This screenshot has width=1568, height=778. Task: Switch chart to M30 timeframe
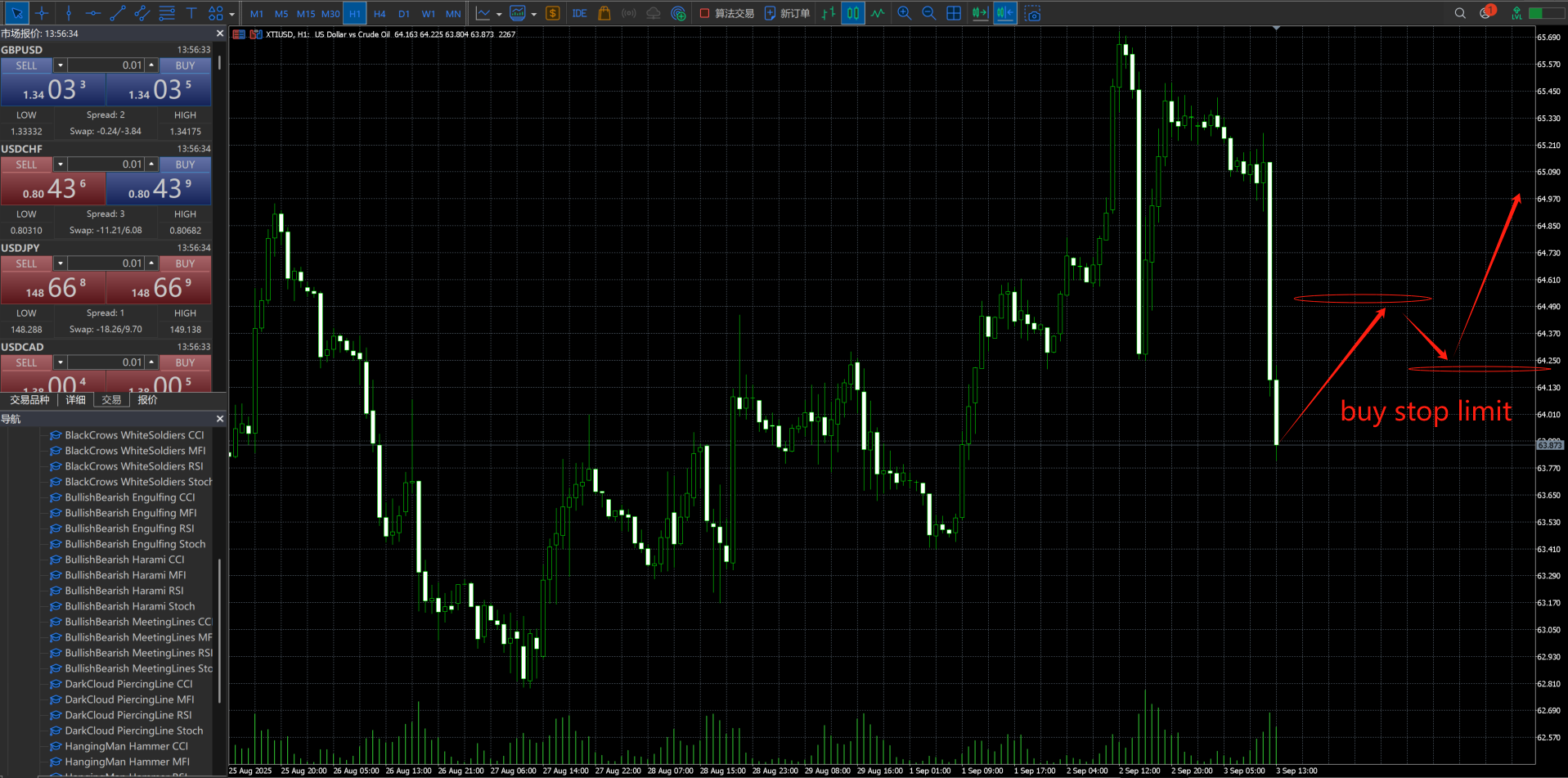[330, 14]
